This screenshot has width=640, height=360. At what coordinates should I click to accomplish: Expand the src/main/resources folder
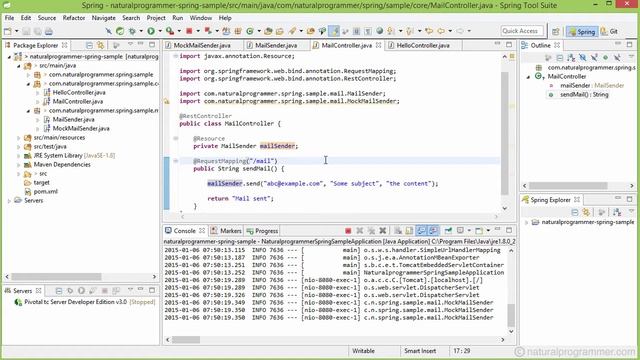click(x=19, y=138)
